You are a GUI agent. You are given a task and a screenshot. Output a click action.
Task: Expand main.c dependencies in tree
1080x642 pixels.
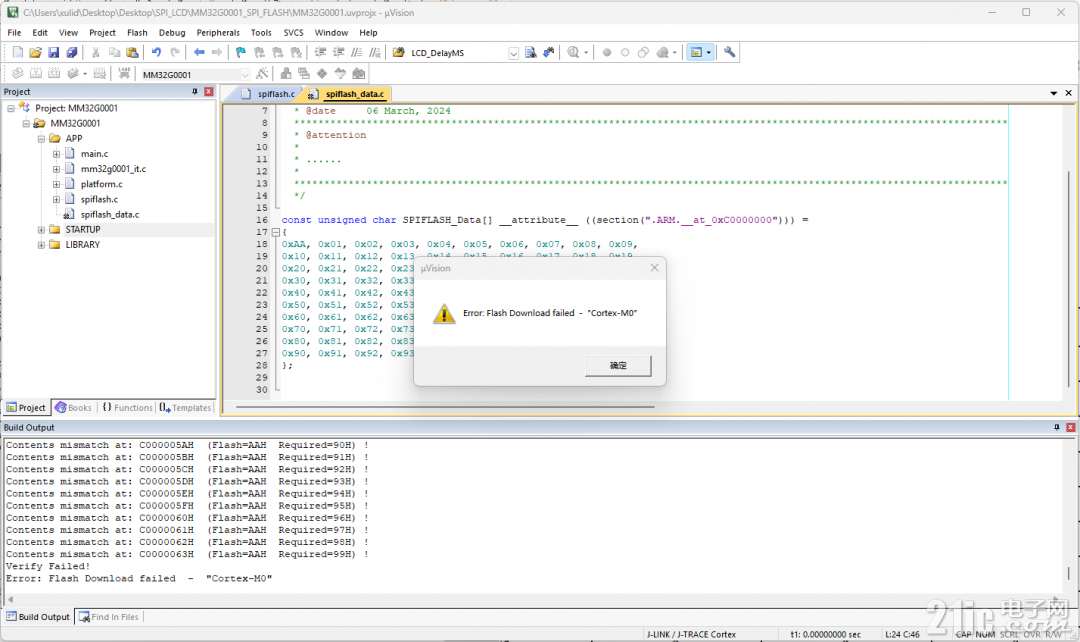(56, 154)
